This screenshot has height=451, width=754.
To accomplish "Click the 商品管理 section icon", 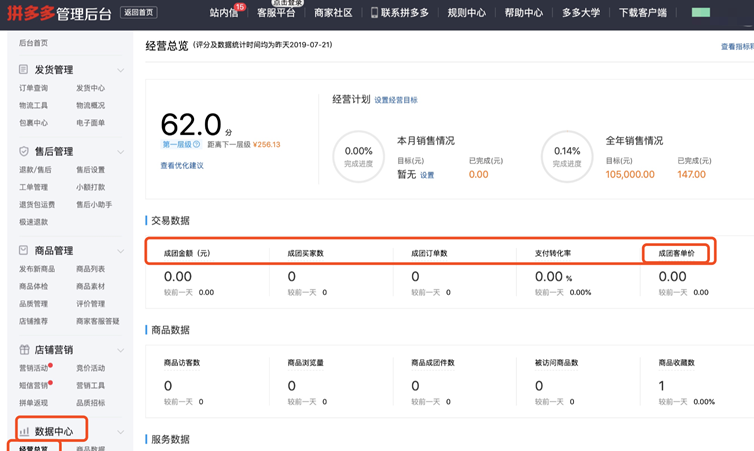I will tap(23, 250).
